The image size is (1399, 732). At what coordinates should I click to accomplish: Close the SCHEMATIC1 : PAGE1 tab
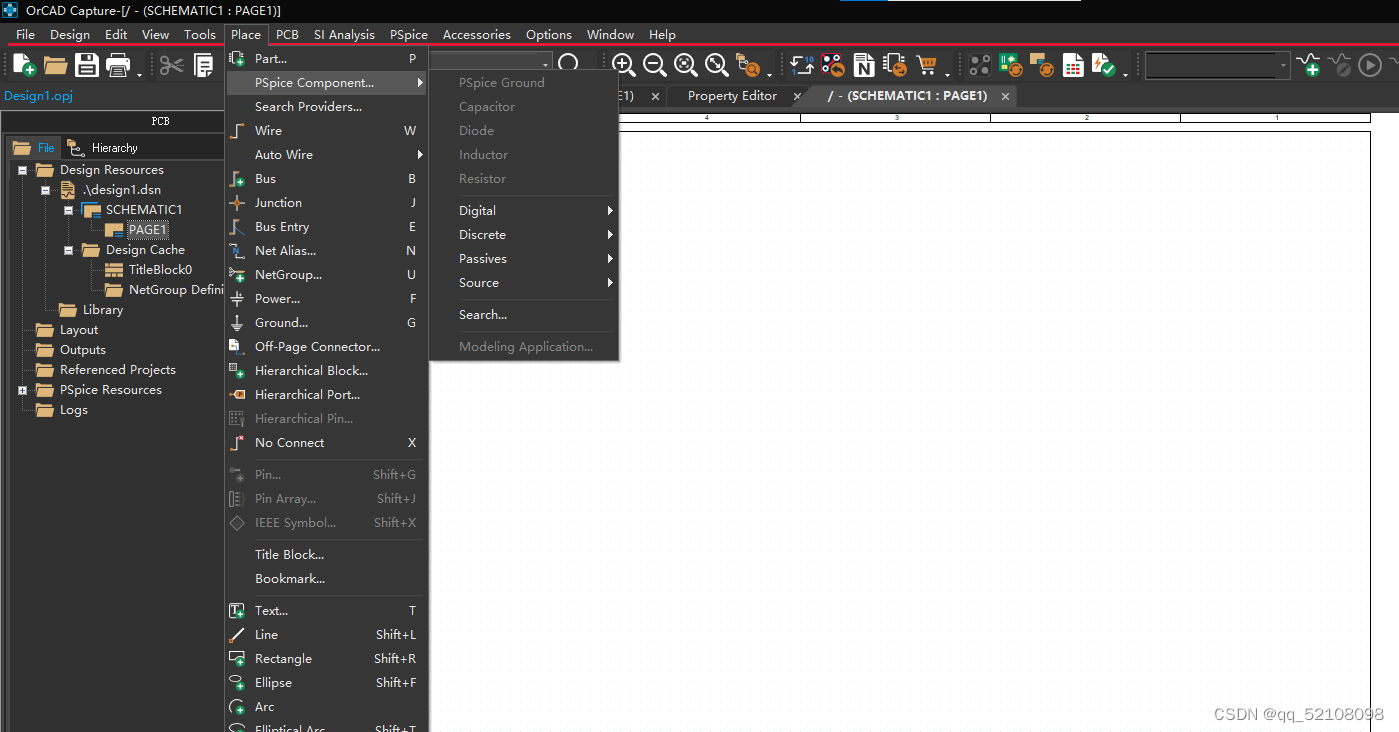coord(1005,96)
